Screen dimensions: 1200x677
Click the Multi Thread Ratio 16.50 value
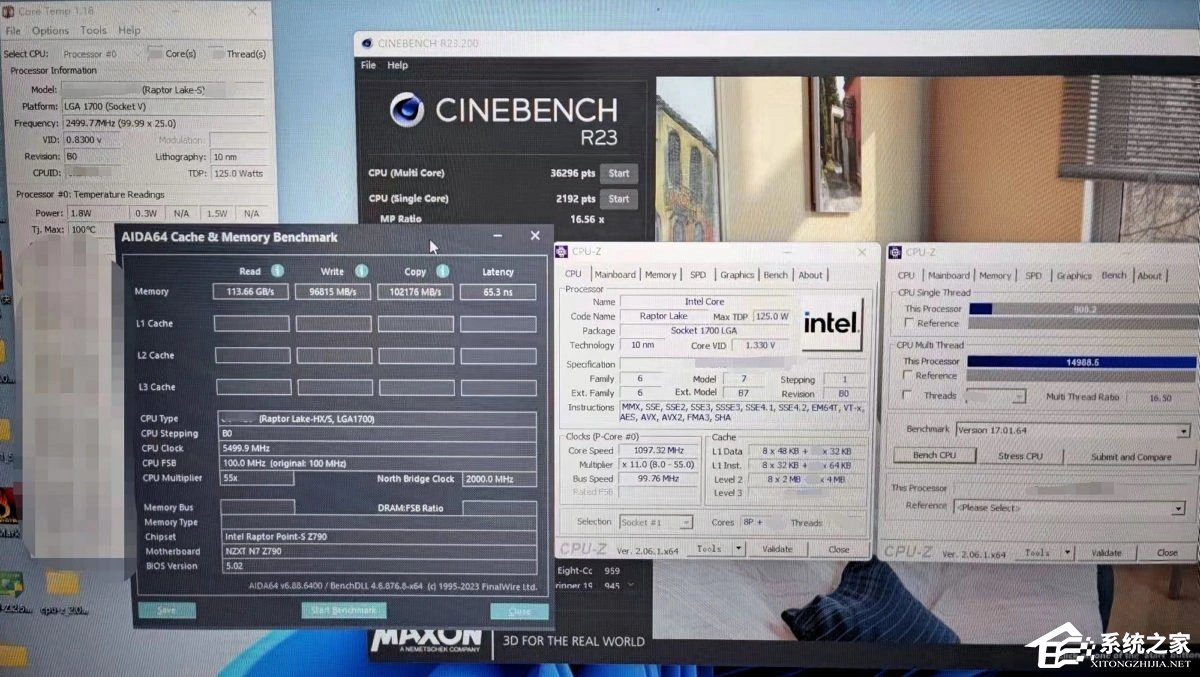coord(1159,396)
